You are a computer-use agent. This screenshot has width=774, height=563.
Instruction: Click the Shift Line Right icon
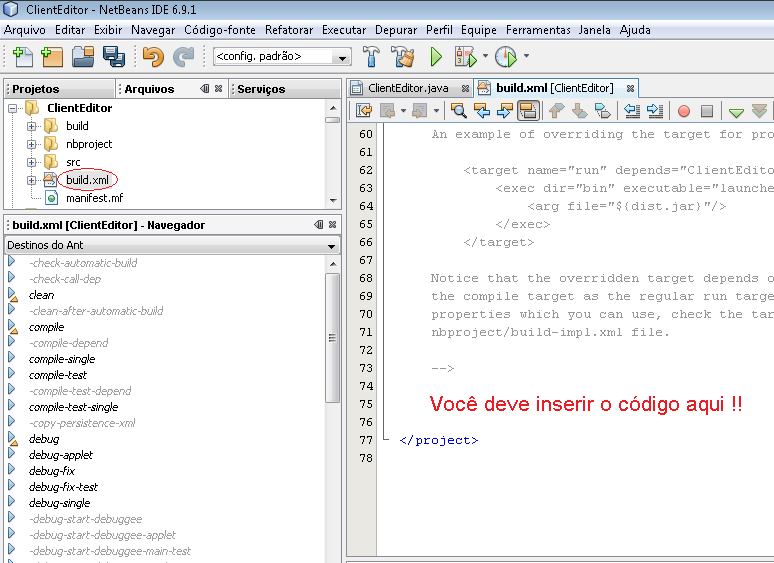pos(655,111)
